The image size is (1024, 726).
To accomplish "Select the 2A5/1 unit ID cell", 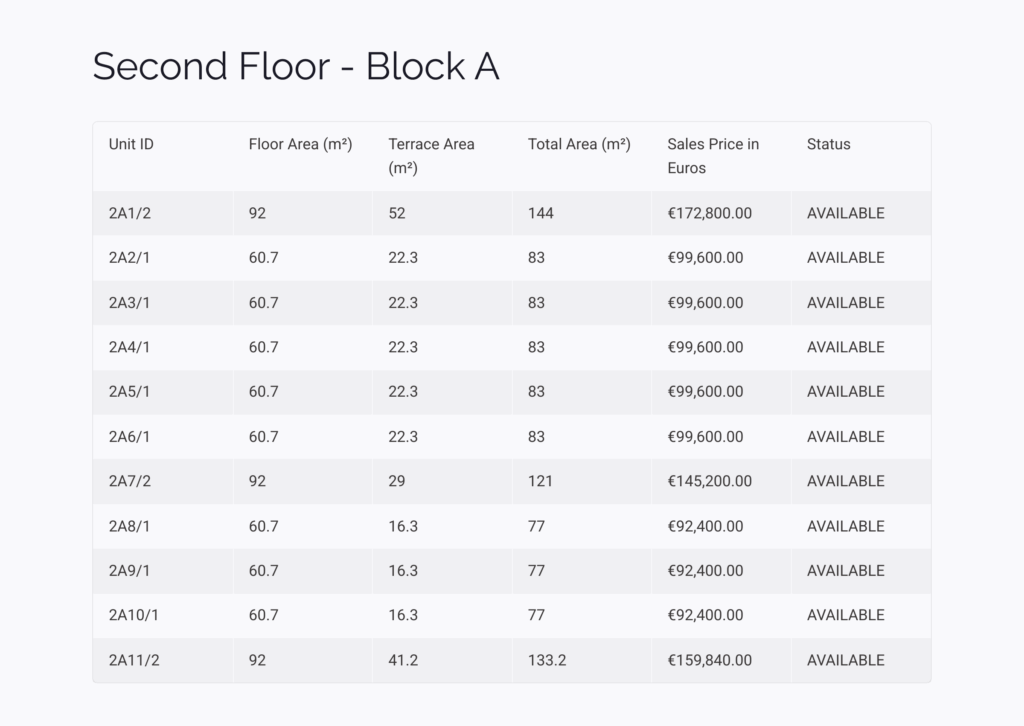I will pos(129,392).
